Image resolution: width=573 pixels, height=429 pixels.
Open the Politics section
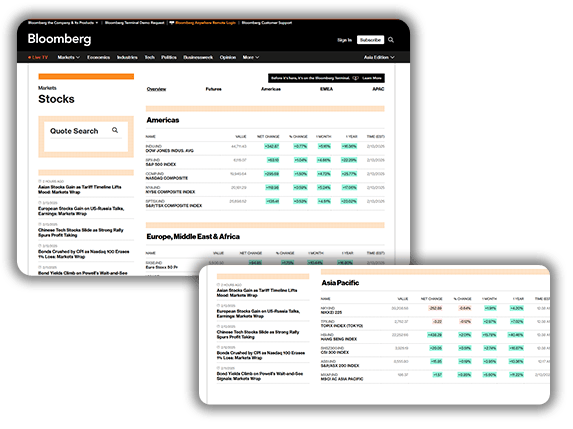coord(169,57)
